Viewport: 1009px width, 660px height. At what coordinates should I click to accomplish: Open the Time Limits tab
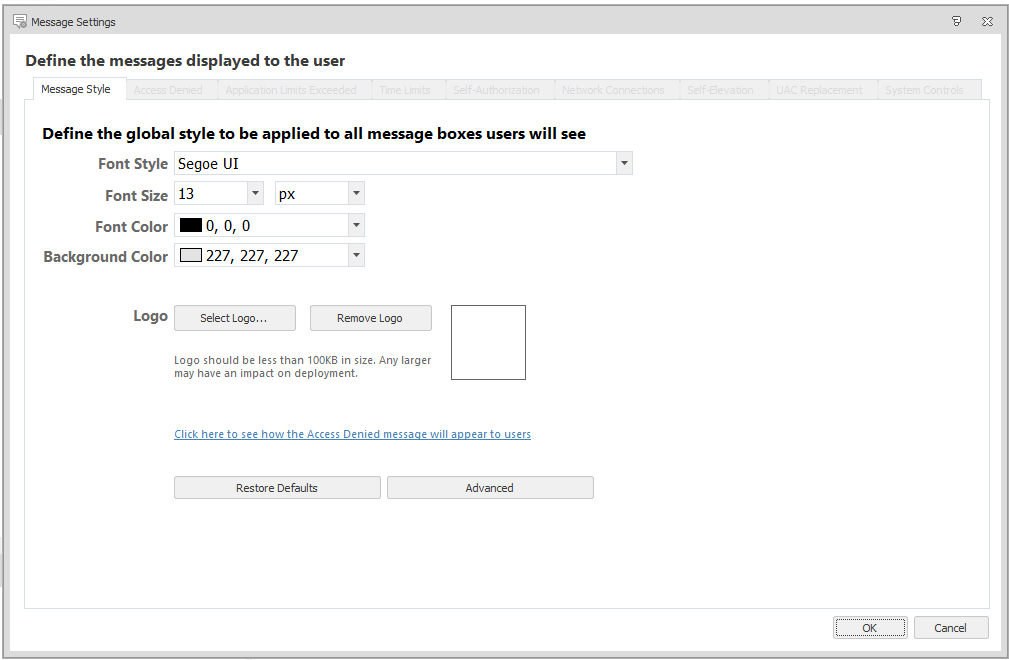[405, 89]
